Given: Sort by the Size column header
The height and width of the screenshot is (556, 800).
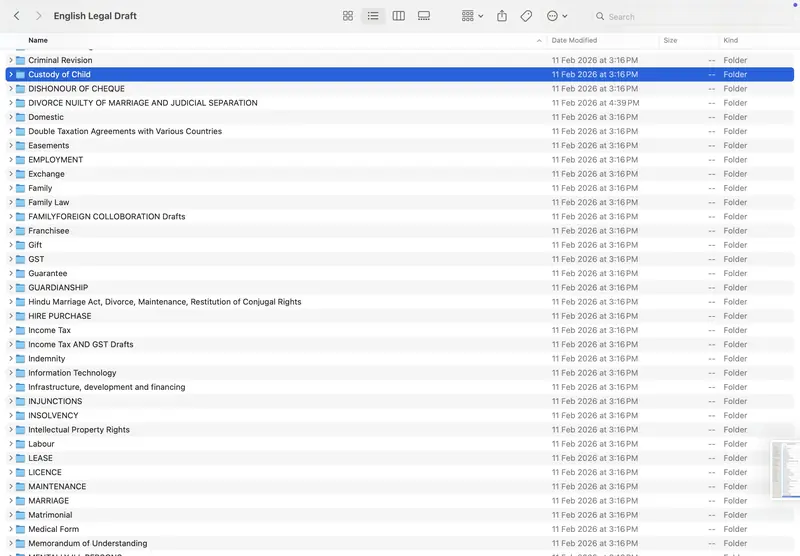Looking at the screenshot, I should (670, 40).
